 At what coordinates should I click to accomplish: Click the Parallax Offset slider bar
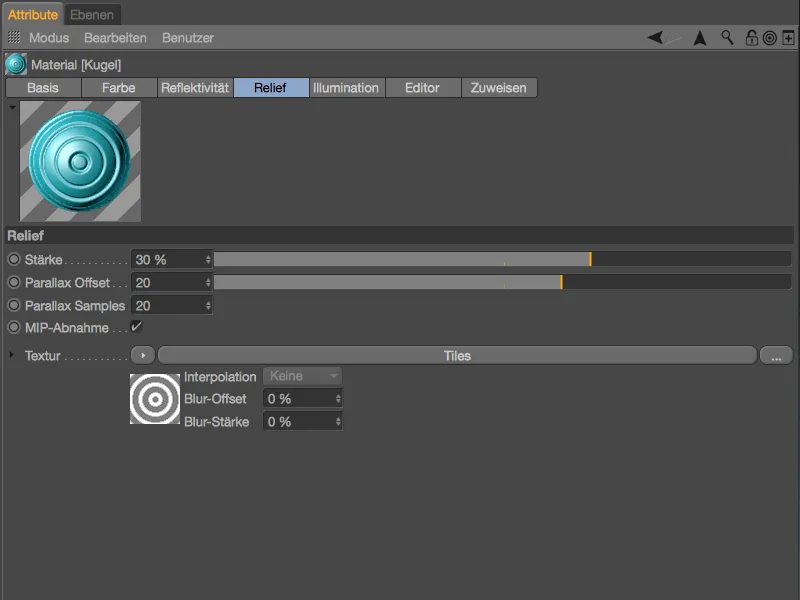(x=503, y=282)
